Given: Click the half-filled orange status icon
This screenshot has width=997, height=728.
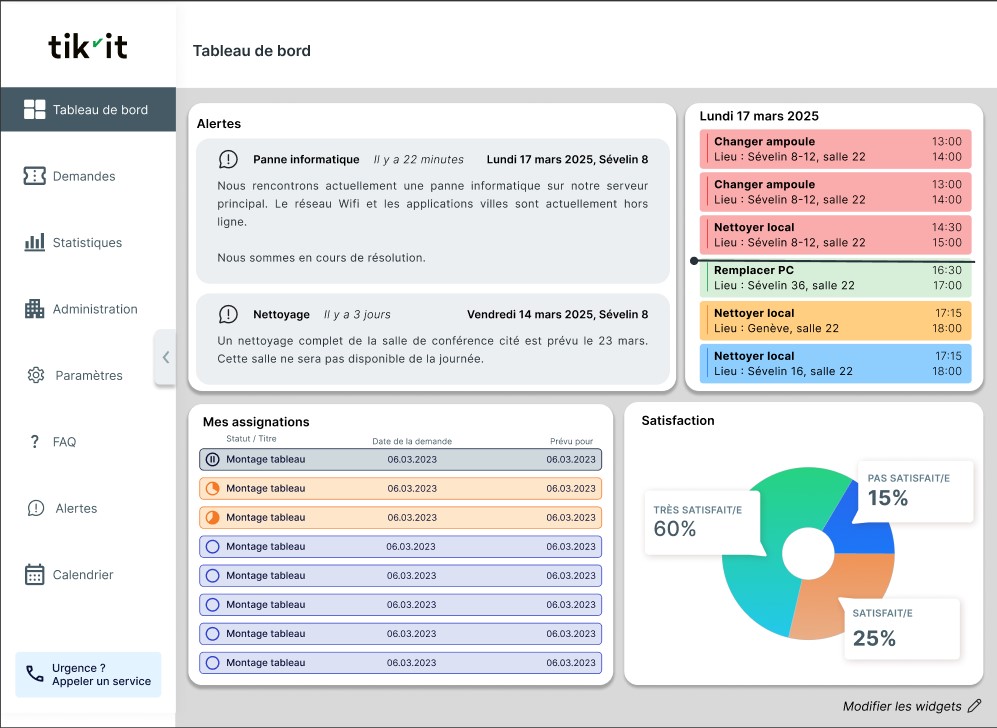Looking at the screenshot, I should coord(212,518).
